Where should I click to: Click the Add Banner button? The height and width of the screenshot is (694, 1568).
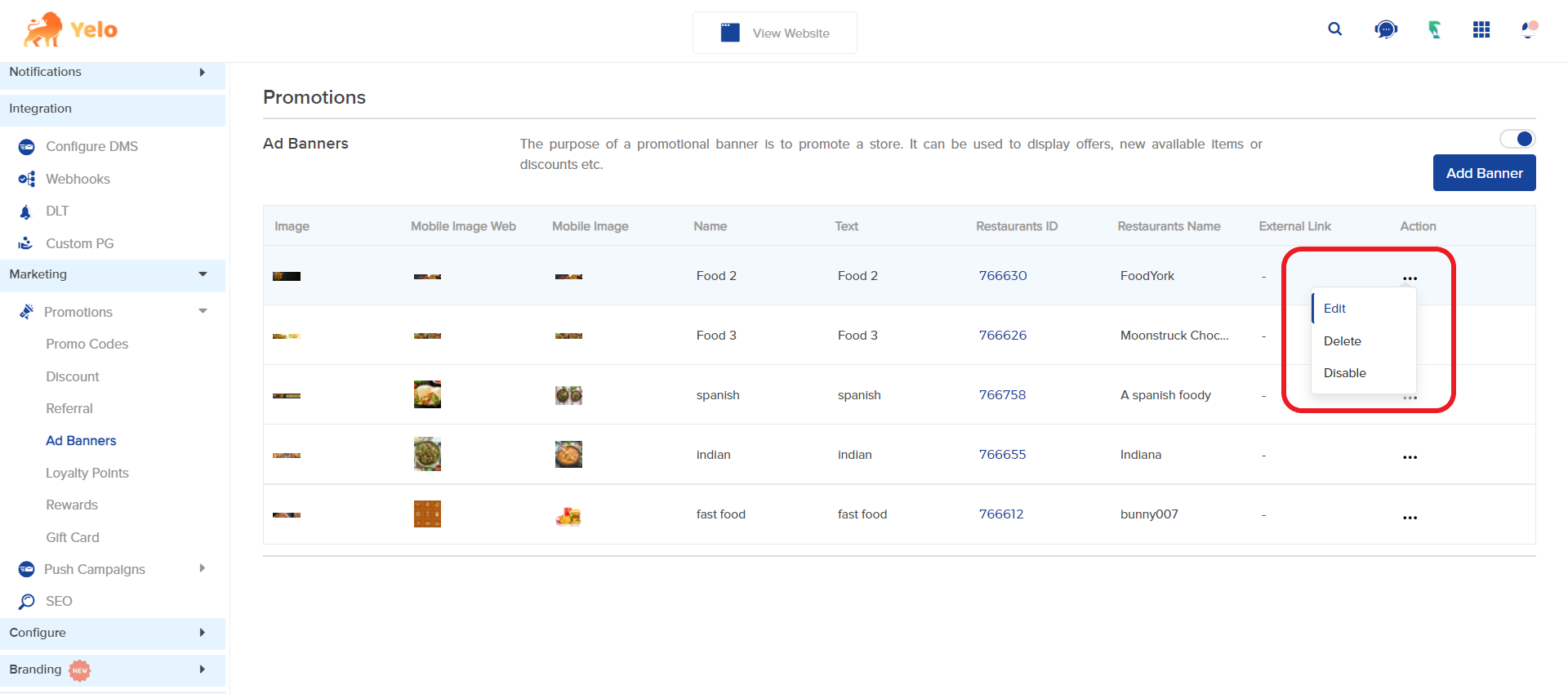point(1484,173)
